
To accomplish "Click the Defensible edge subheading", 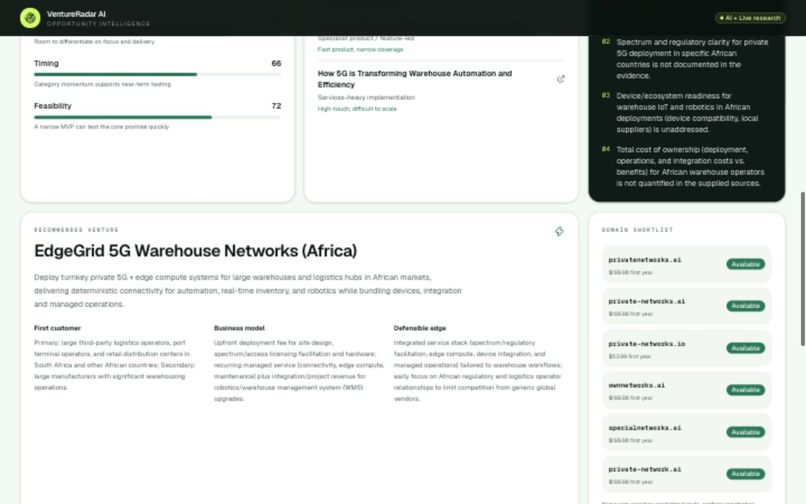I will tap(419, 328).
